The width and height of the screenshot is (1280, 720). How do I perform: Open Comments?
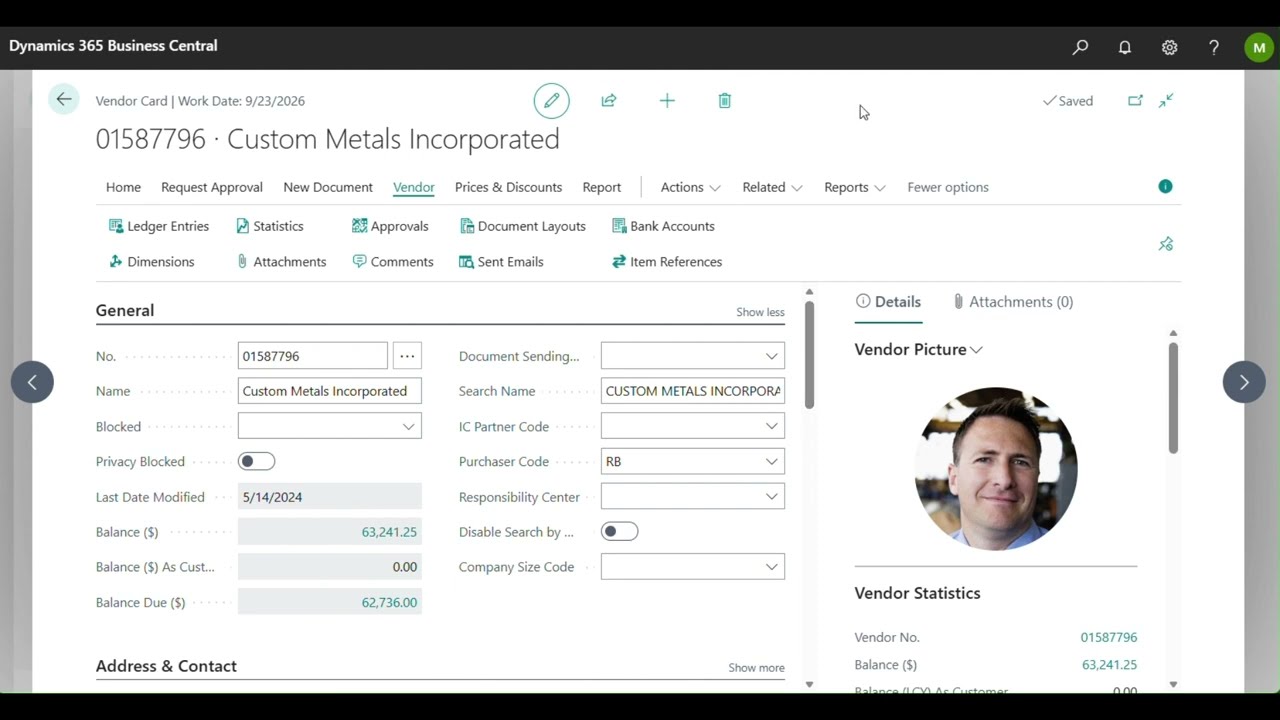(x=393, y=262)
